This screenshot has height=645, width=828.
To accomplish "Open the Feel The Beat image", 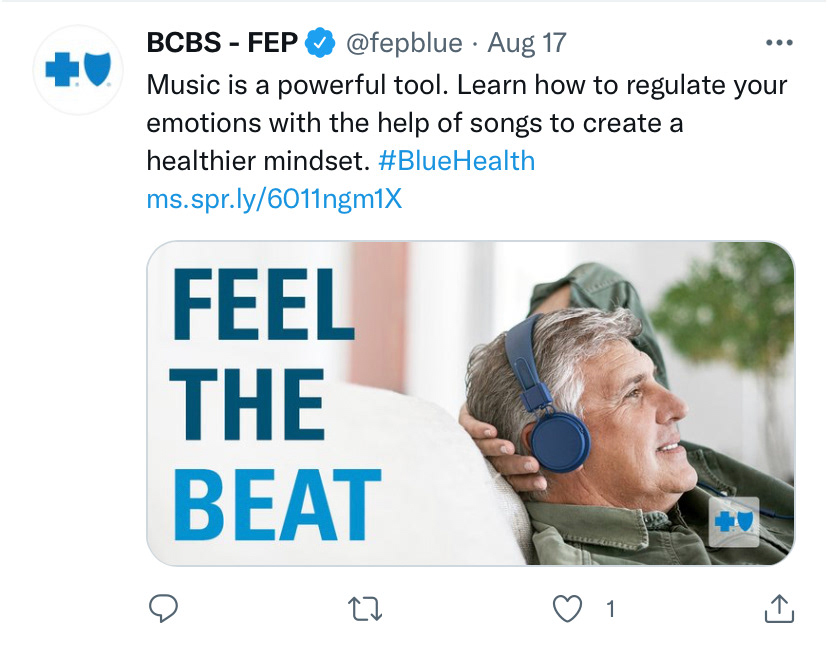I will tap(471, 403).
